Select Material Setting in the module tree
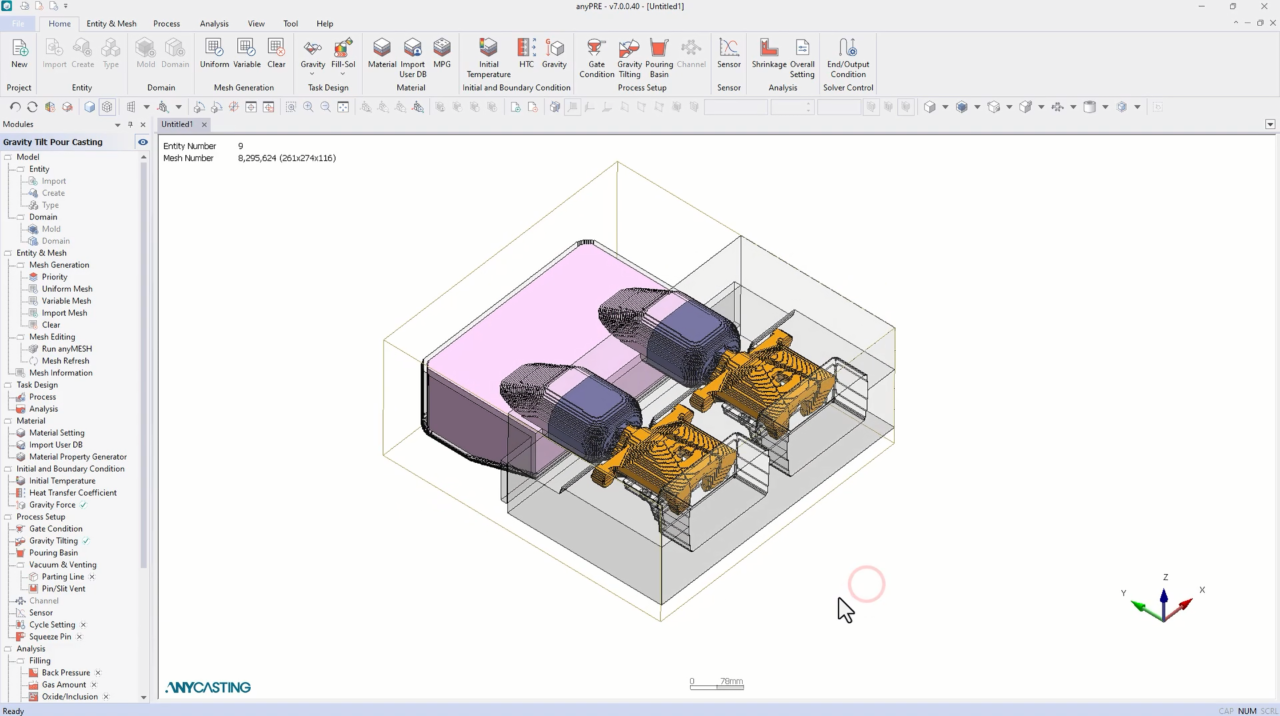The height and width of the screenshot is (716, 1280). pyautogui.click(x=57, y=433)
